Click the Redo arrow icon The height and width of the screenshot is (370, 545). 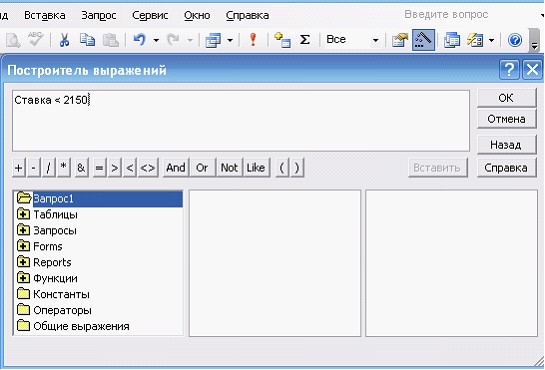(x=173, y=40)
